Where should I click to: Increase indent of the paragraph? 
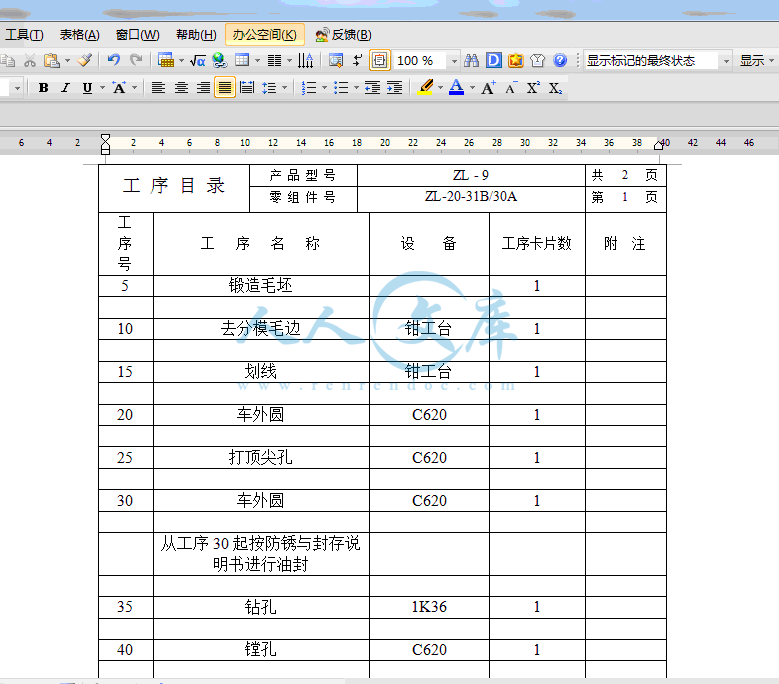coord(394,88)
